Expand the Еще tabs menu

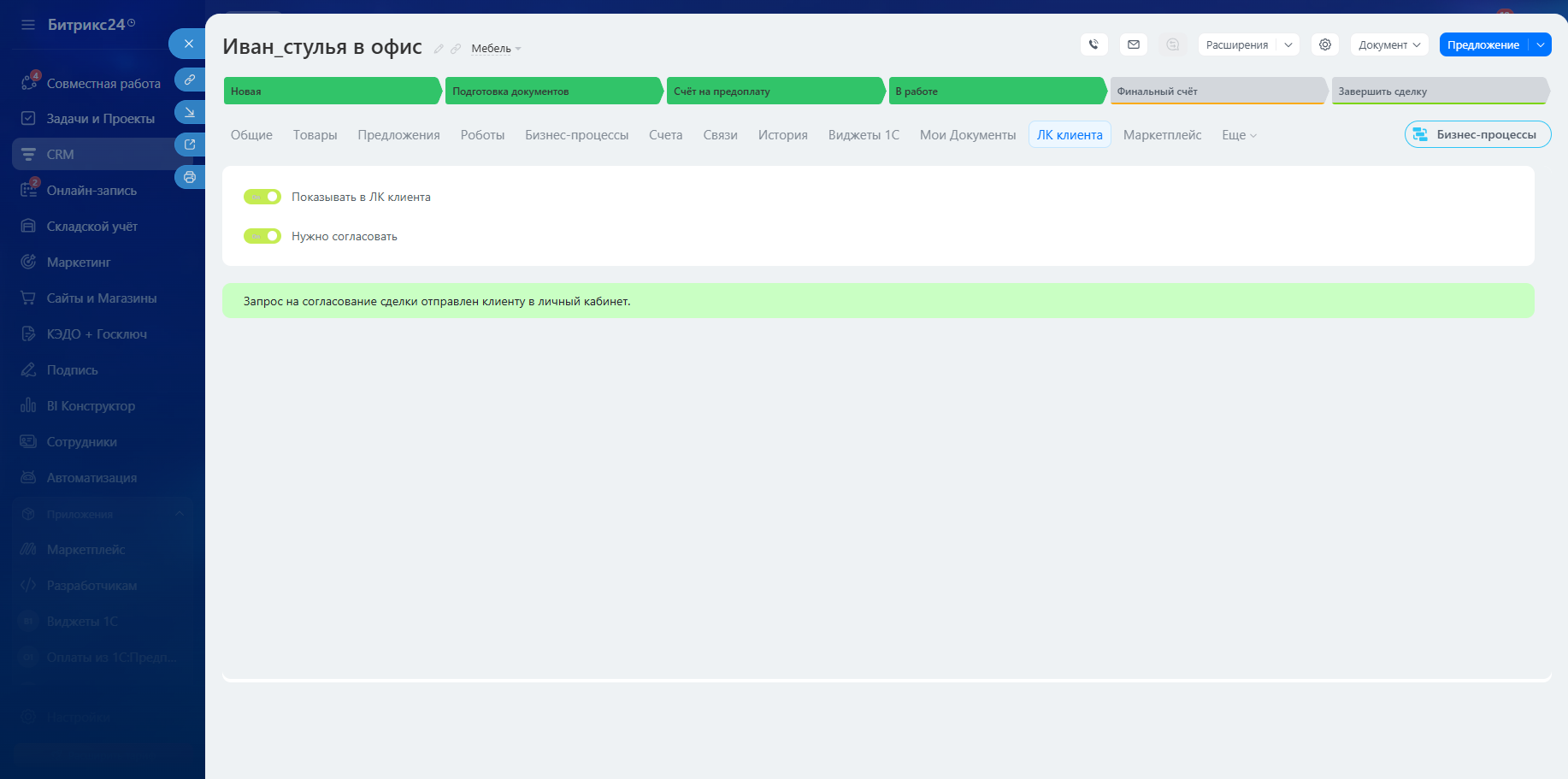[1239, 135]
